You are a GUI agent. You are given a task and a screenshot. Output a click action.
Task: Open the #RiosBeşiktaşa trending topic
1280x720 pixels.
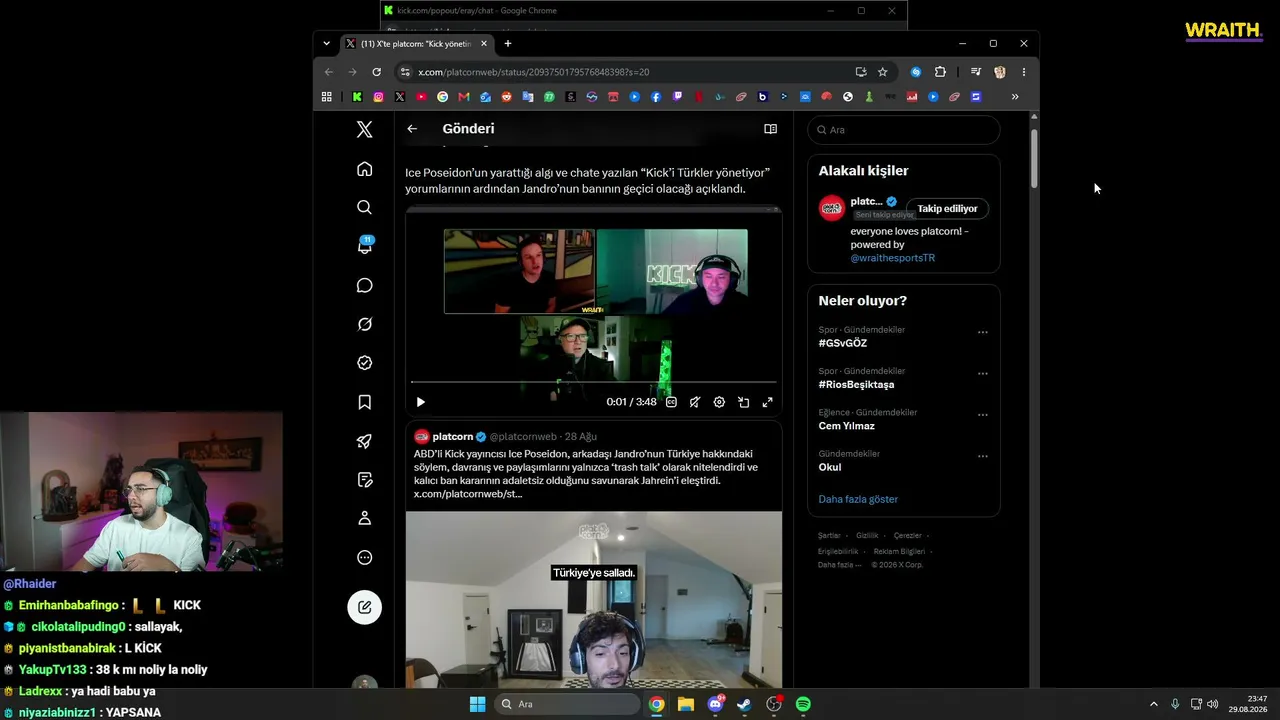pos(856,384)
